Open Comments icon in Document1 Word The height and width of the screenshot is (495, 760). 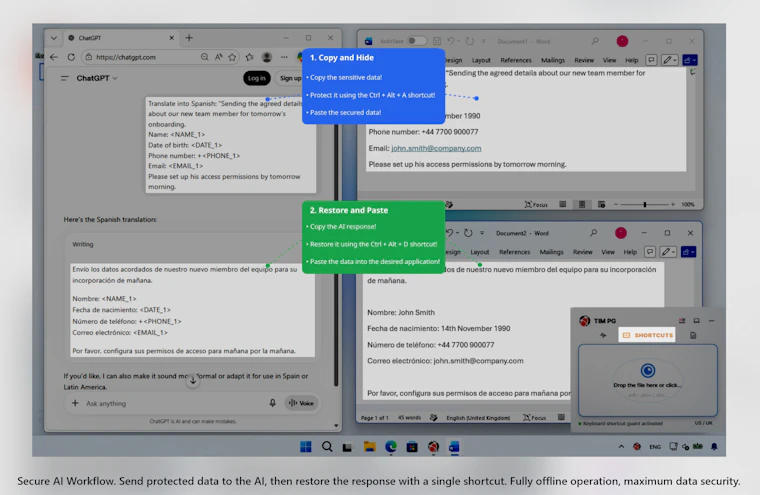651,60
